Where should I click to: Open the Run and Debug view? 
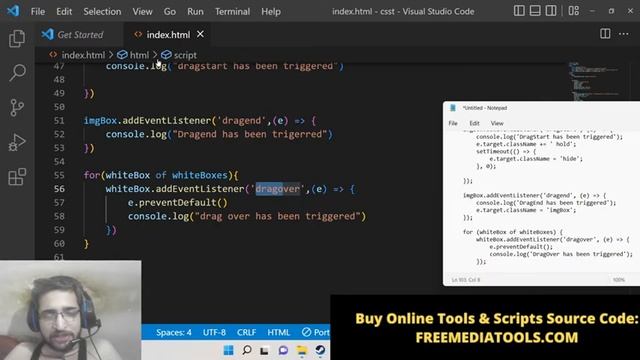[x=17, y=142]
